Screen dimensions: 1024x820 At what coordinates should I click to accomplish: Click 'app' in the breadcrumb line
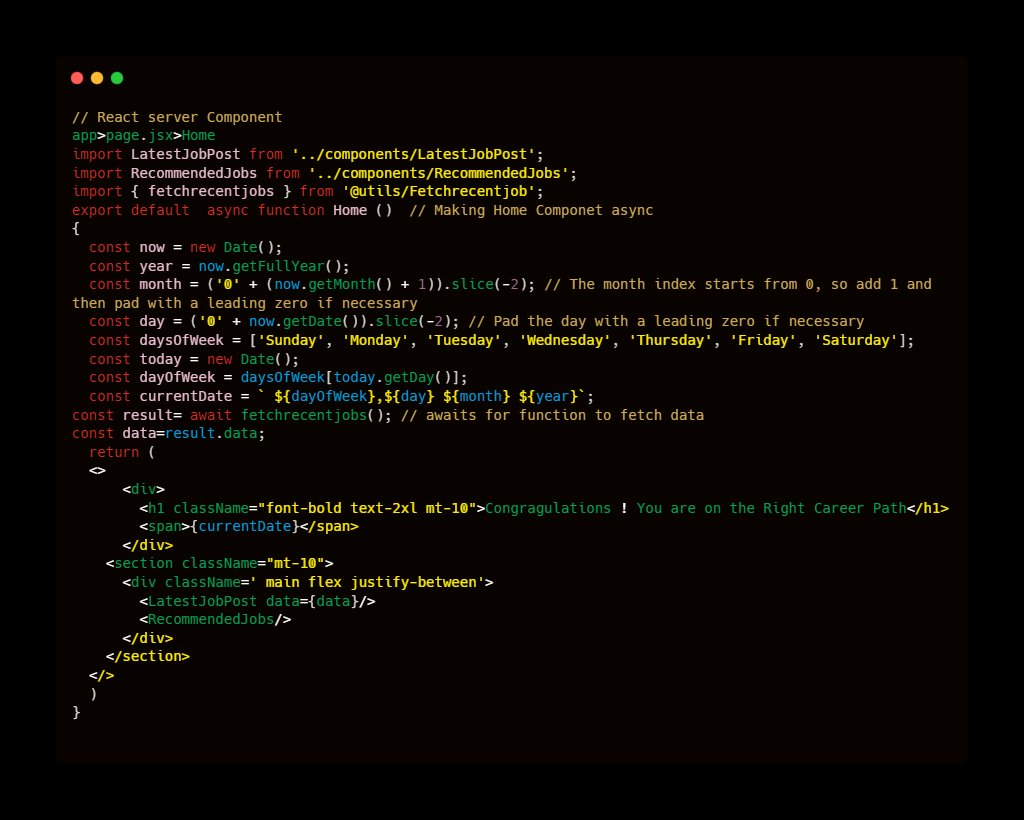(x=84, y=136)
